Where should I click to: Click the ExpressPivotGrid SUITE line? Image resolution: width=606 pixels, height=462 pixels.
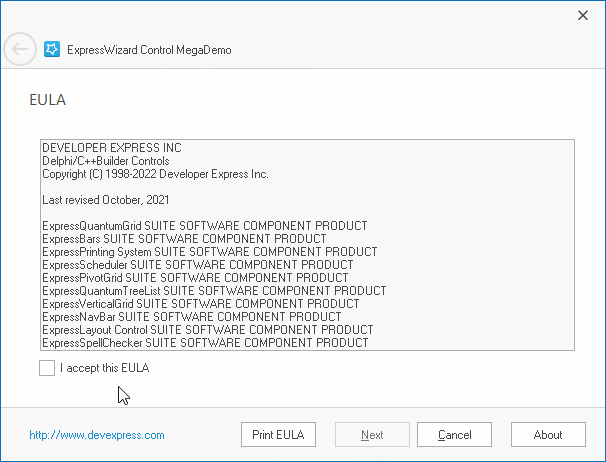195,278
